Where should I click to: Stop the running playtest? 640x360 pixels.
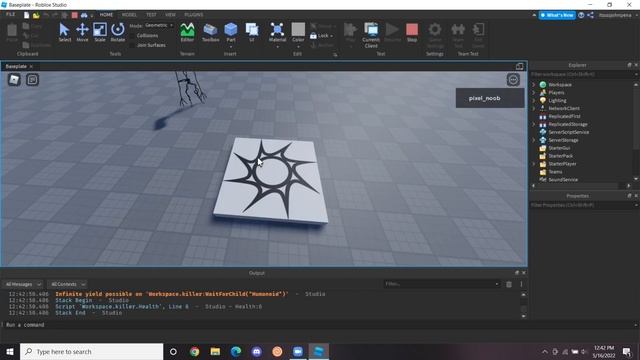click(412, 32)
